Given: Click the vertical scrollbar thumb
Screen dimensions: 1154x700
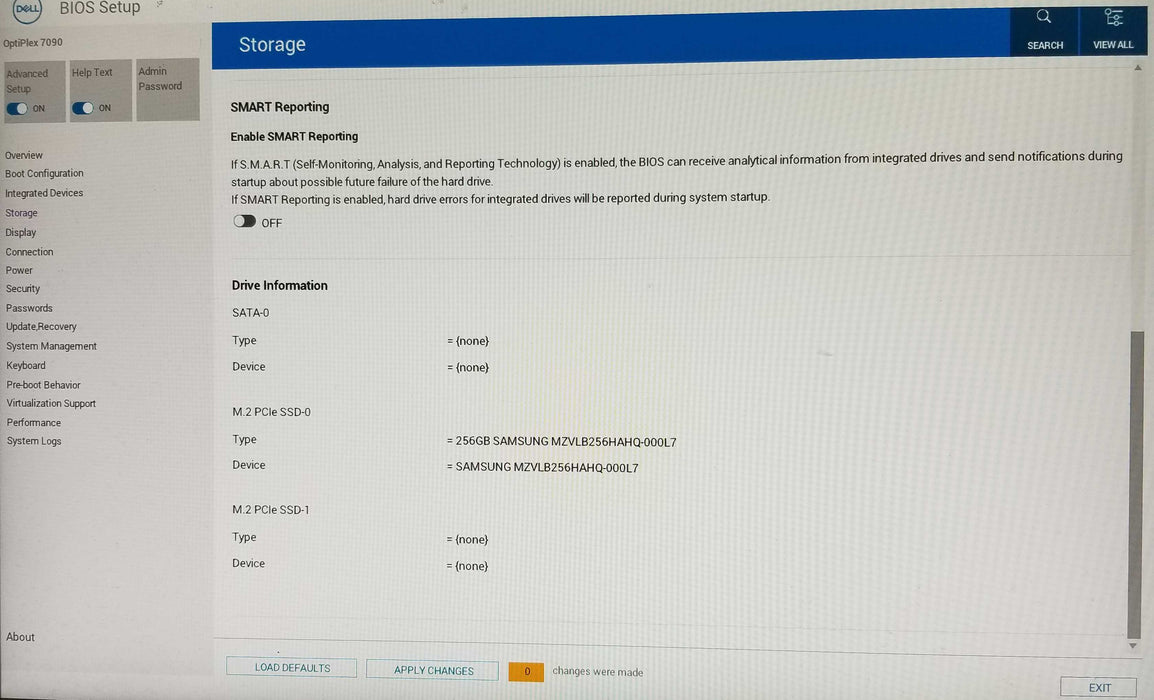Looking at the screenshot, I should coord(1134,484).
